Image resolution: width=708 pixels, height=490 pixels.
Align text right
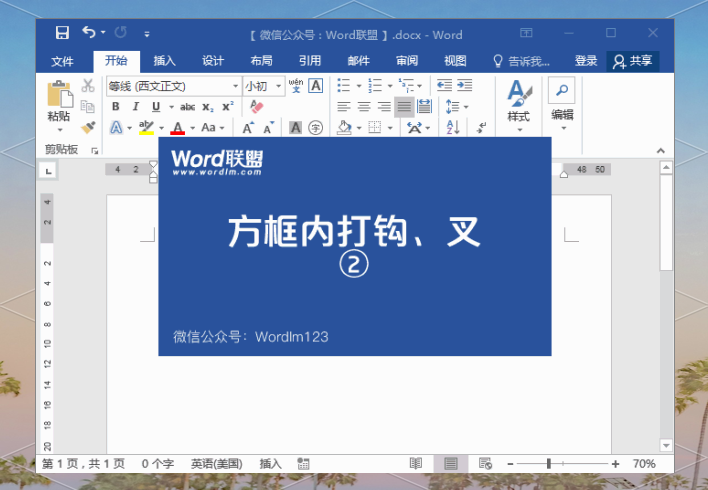[384, 107]
